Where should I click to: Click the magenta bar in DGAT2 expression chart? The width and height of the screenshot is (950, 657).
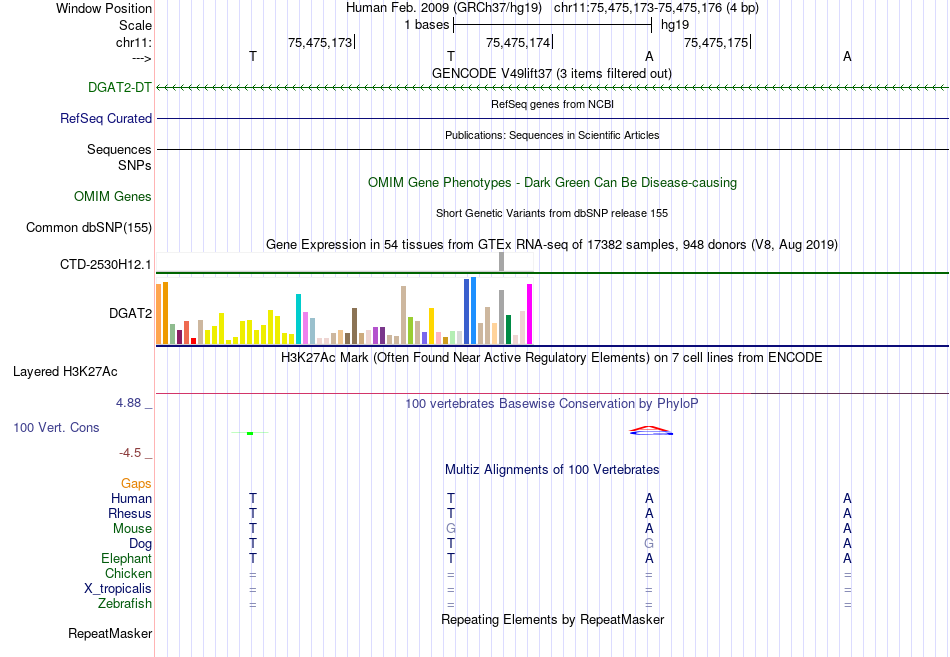529,314
